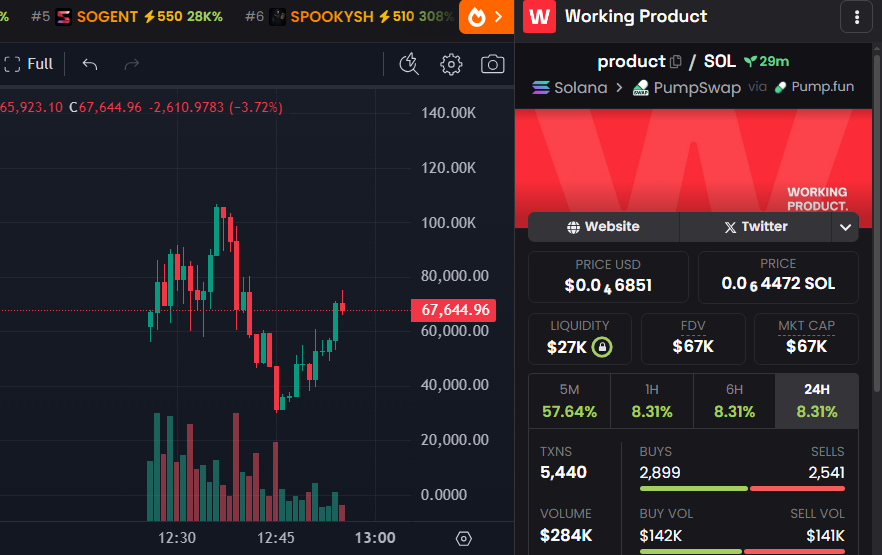Click the 13:00 time axis label
The width and height of the screenshot is (882, 555).
point(375,538)
